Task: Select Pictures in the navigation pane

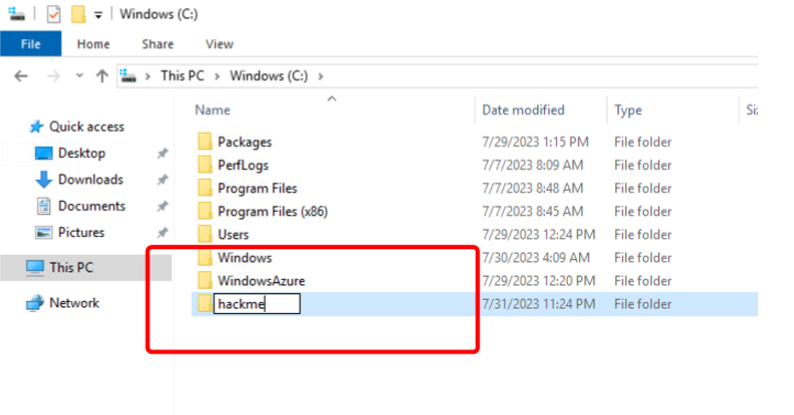Action: [81, 232]
